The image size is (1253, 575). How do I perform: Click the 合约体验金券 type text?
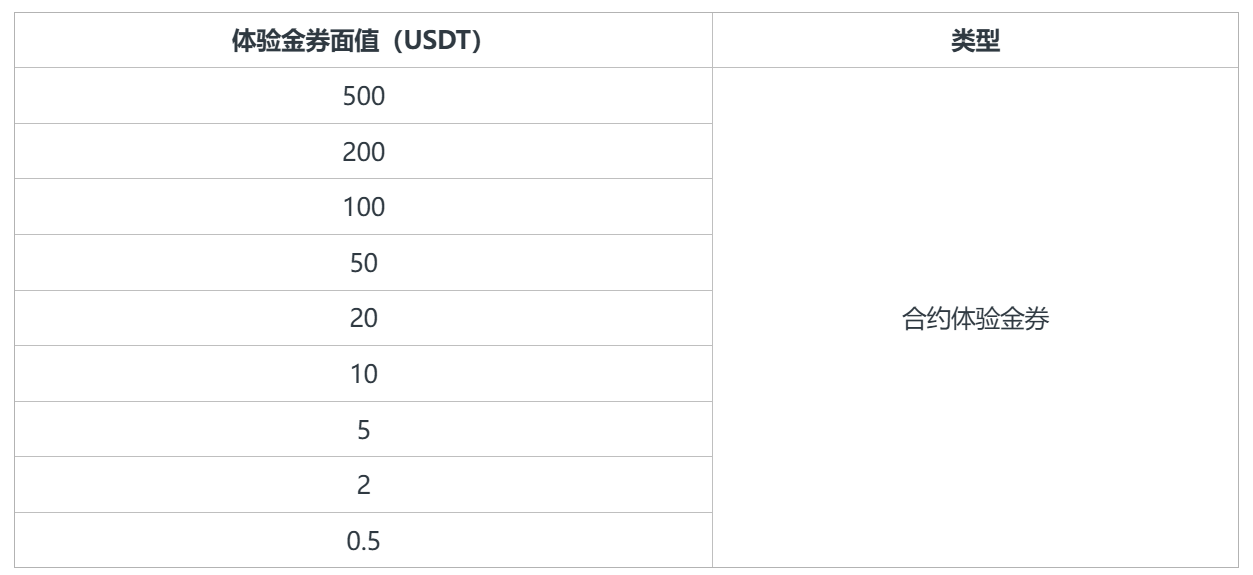pyautogui.click(x=975, y=319)
